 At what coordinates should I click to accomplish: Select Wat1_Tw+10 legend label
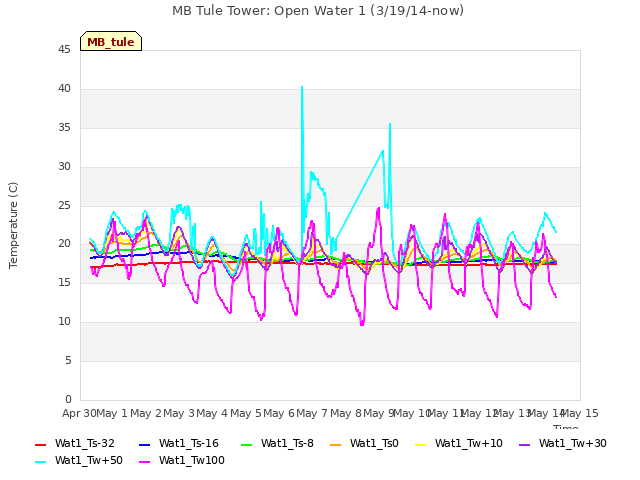pyautogui.click(x=469, y=443)
